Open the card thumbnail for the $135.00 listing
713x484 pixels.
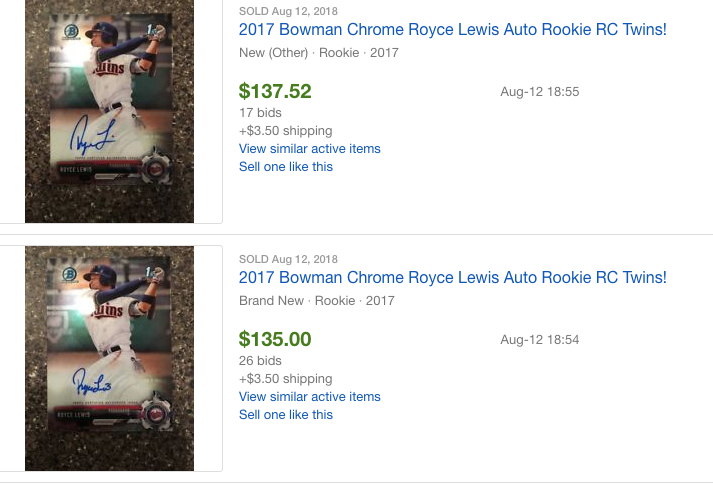click(109, 358)
